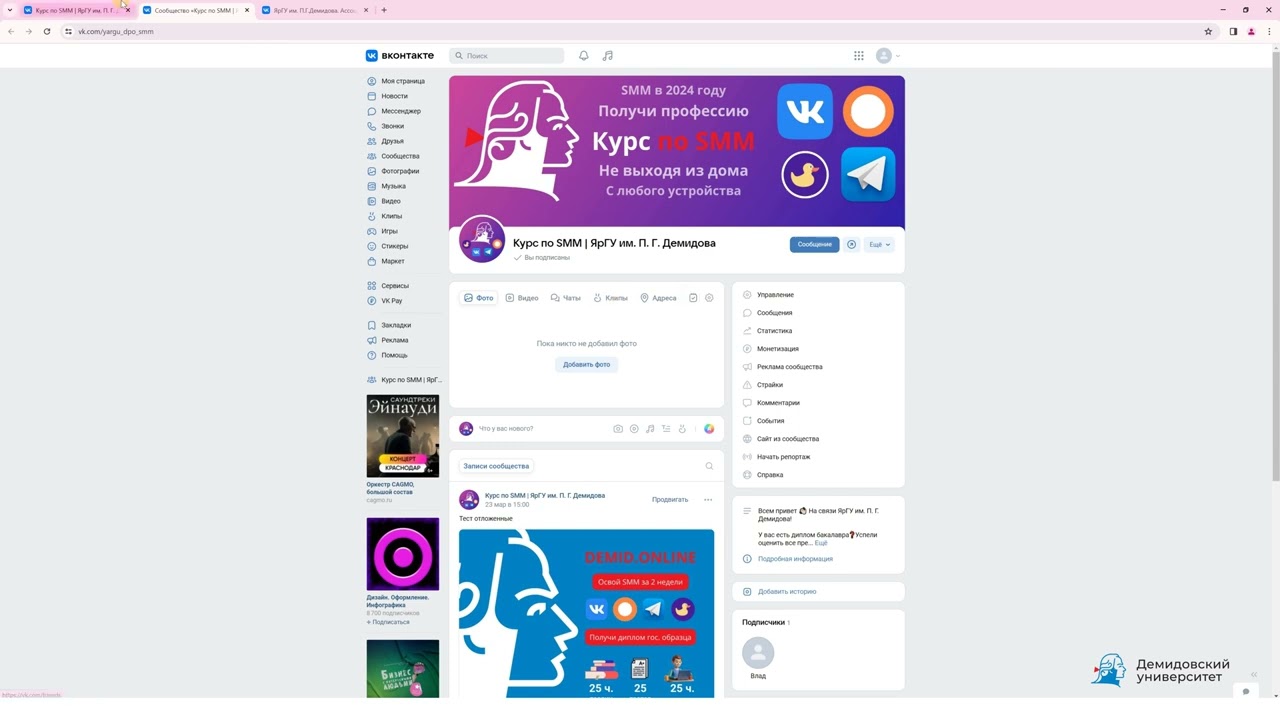Reload the page in the browser
1280x720 pixels.
pyautogui.click(x=46, y=31)
